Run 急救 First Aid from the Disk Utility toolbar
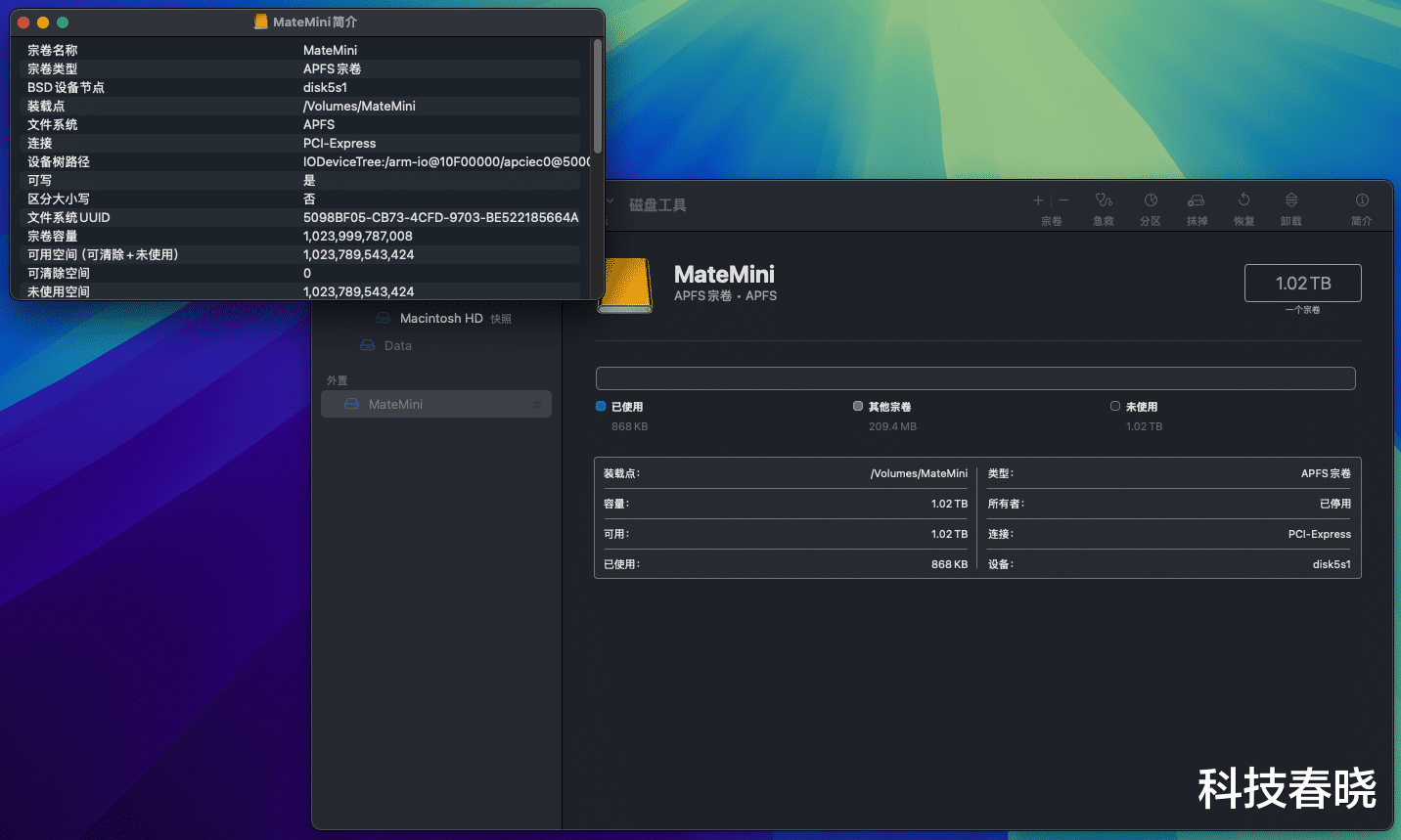Screen dimensions: 1401x840 click(1104, 200)
